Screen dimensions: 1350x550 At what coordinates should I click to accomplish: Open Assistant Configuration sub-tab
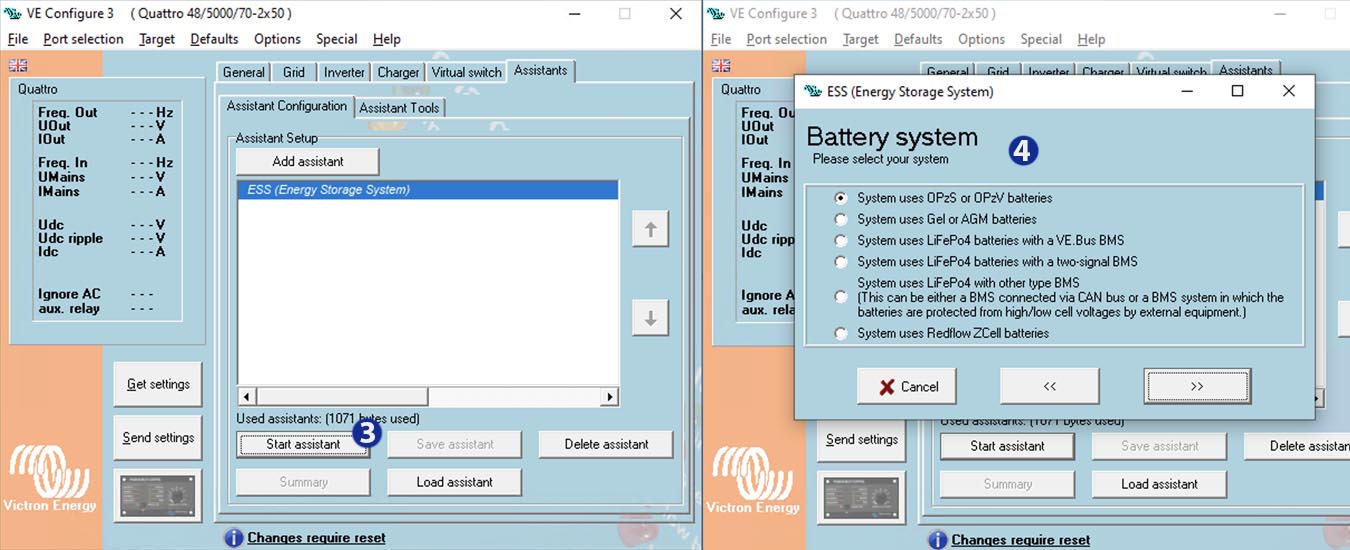[x=287, y=106]
